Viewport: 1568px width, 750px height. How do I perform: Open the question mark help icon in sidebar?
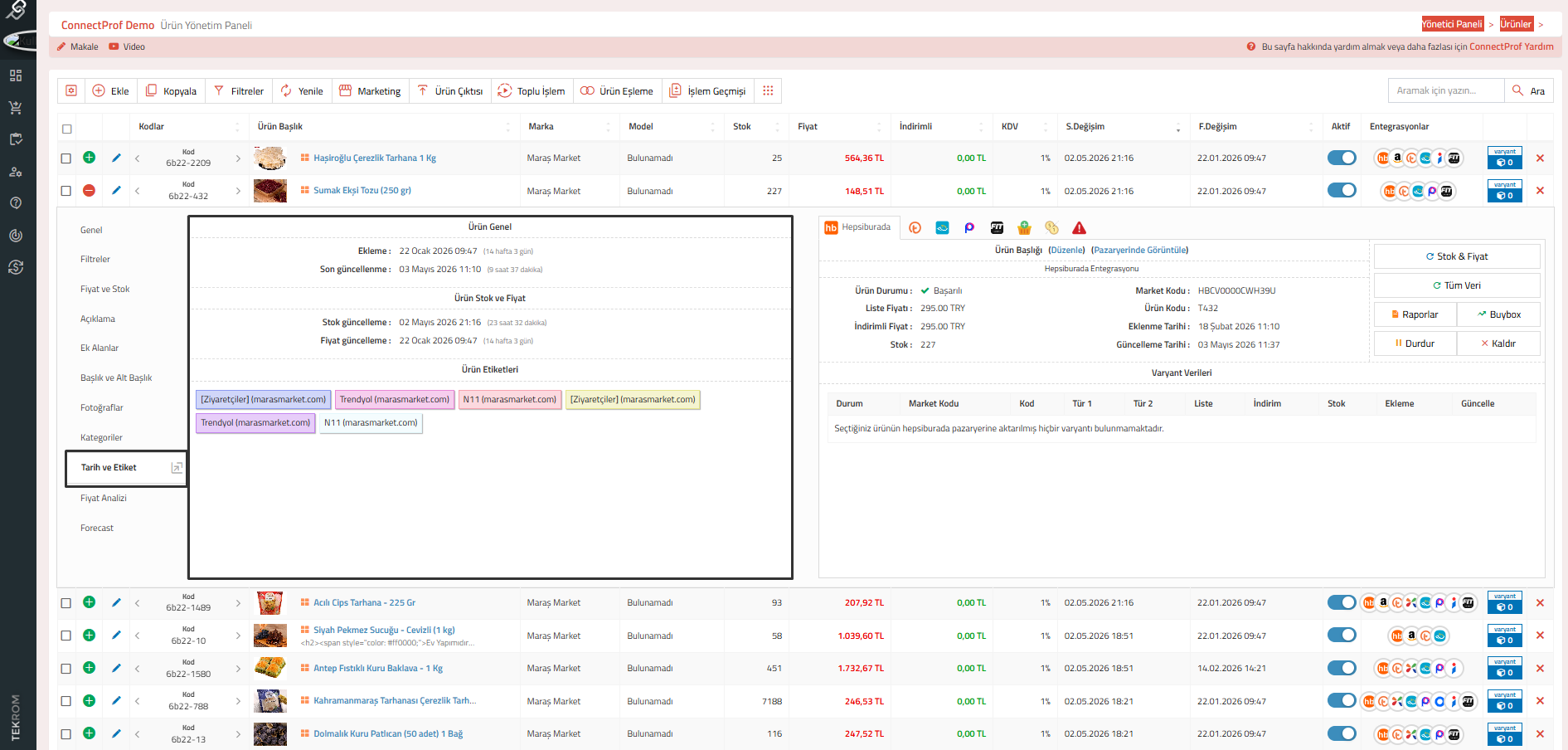[x=16, y=203]
